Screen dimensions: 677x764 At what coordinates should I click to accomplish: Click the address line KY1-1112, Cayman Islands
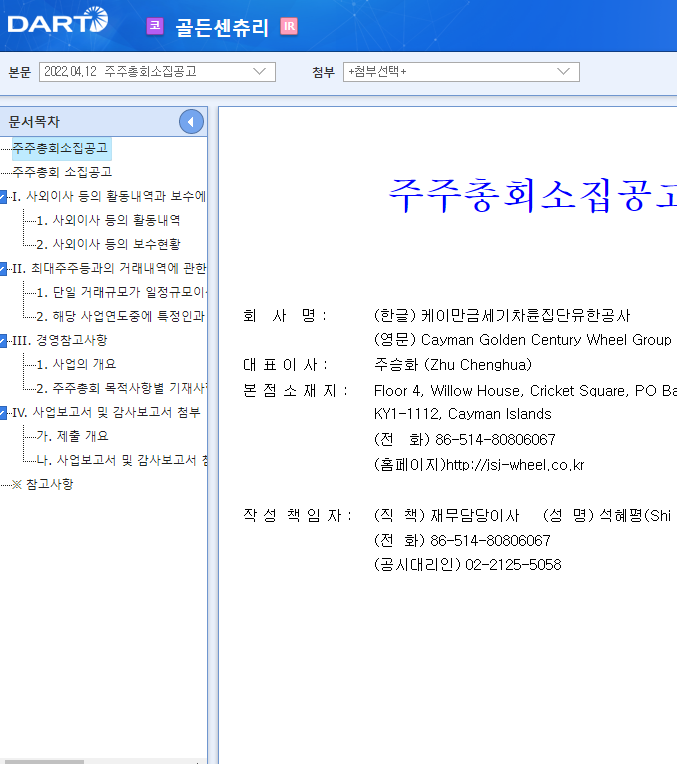tap(463, 414)
